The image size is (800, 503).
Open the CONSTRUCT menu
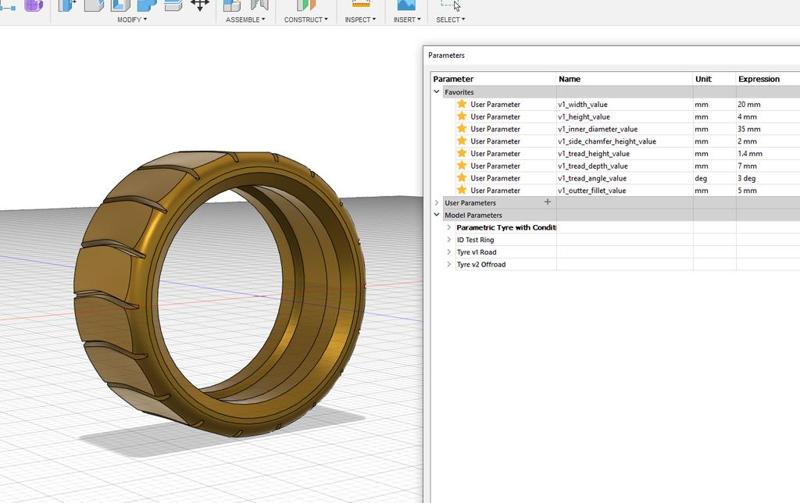click(x=305, y=19)
